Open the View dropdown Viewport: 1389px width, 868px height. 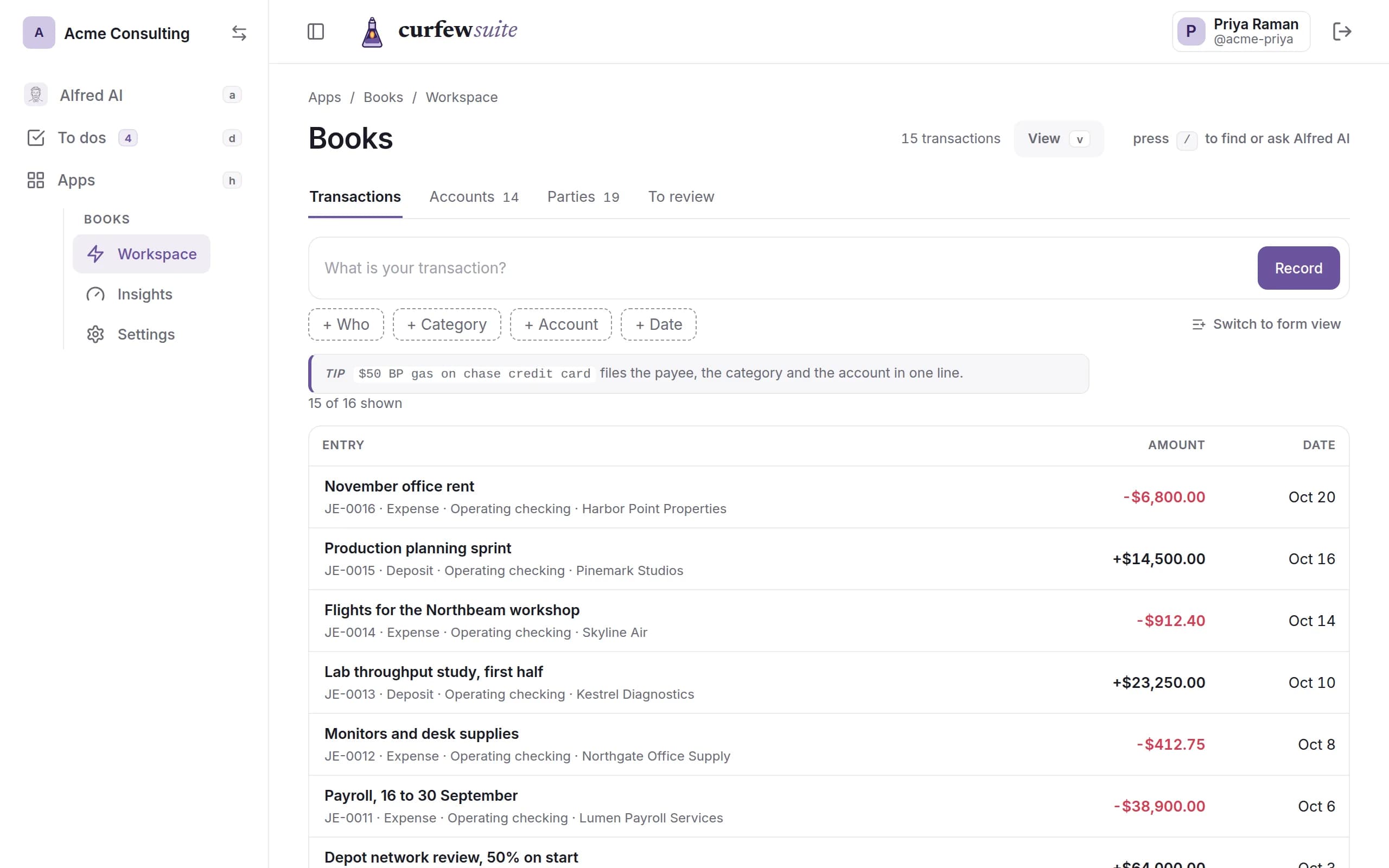(1059, 139)
